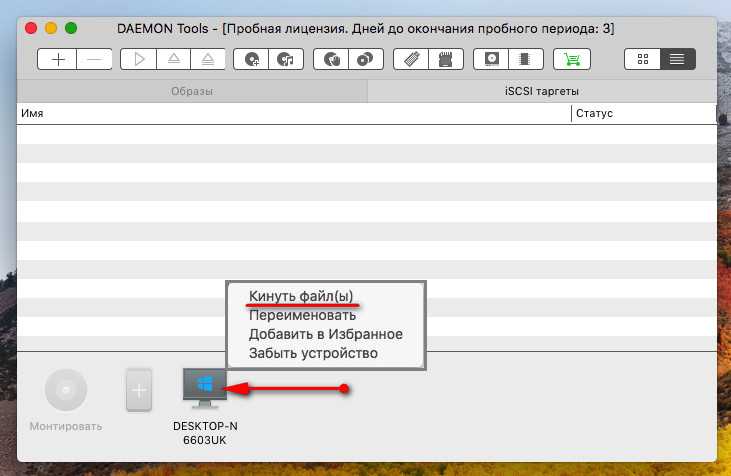The image size is (731, 476).
Task: Click the green shopping cart purchase icon
Action: pyautogui.click(x=572, y=59)
